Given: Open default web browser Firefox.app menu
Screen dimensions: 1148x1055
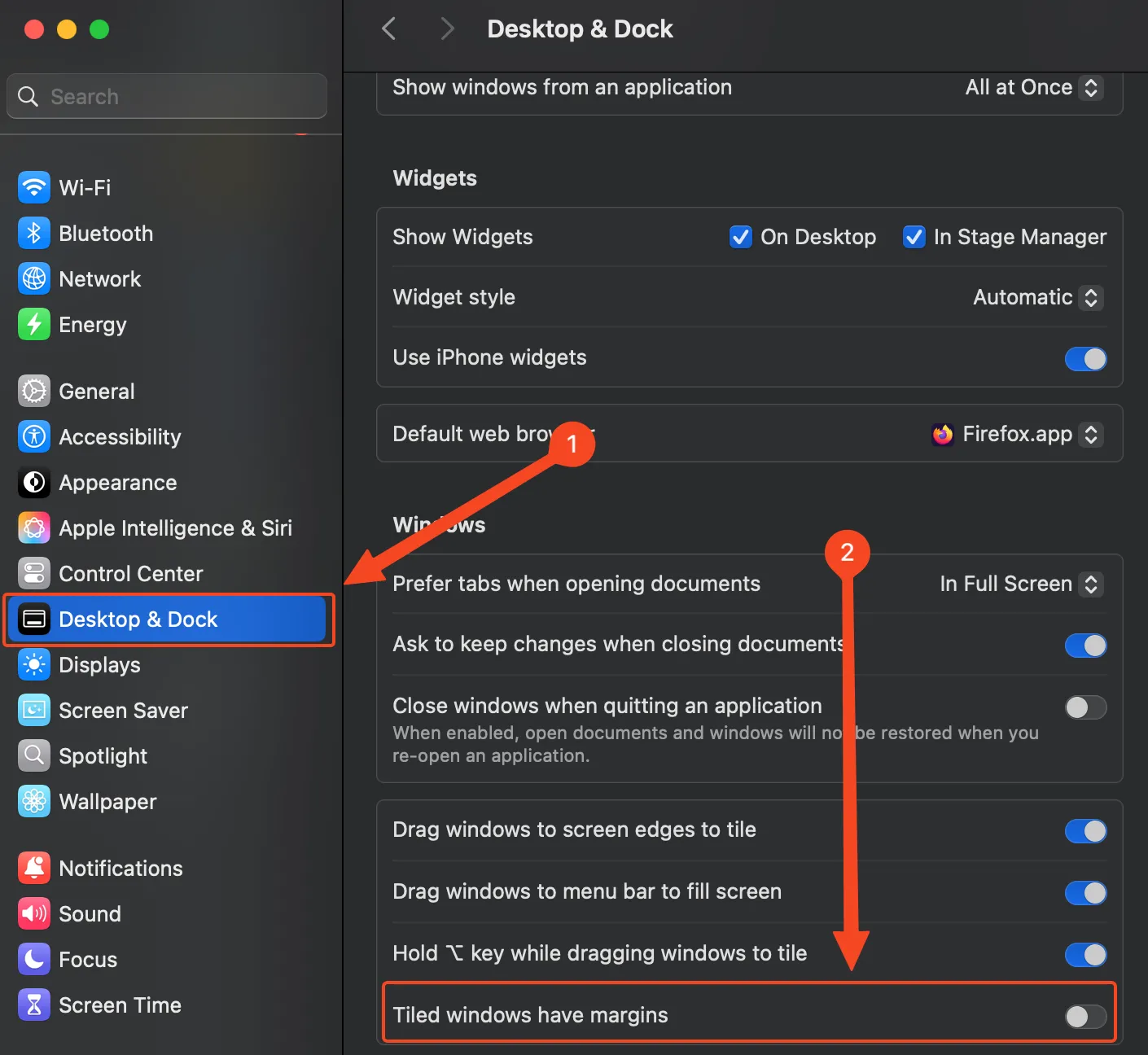Looking at the screenshot, I should 1017,435.
